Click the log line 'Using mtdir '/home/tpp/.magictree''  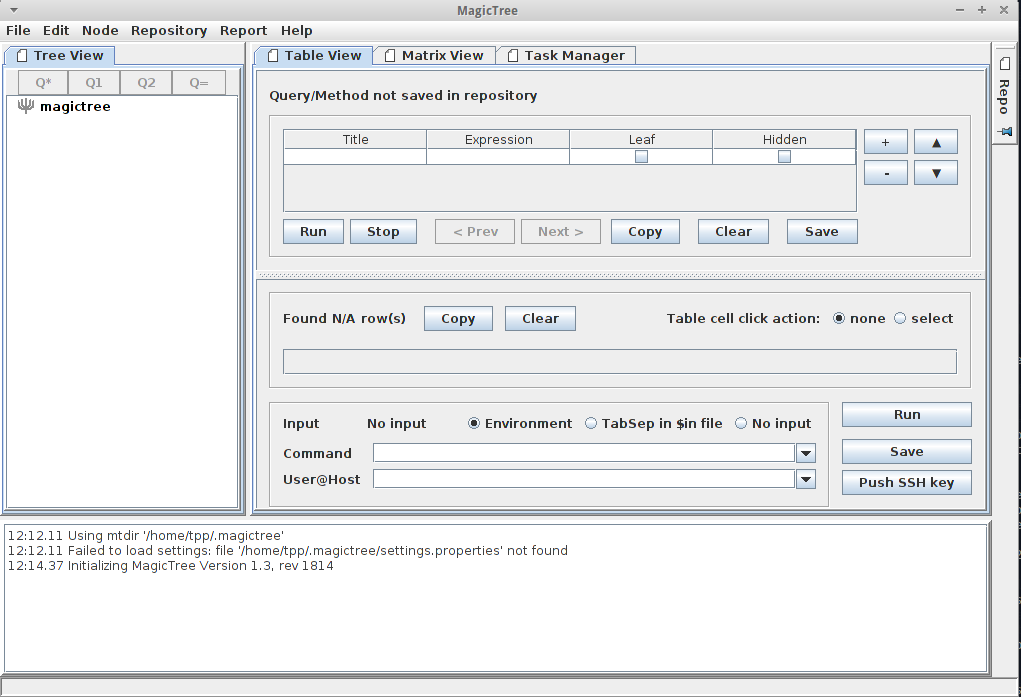click(x=146, y=535)
